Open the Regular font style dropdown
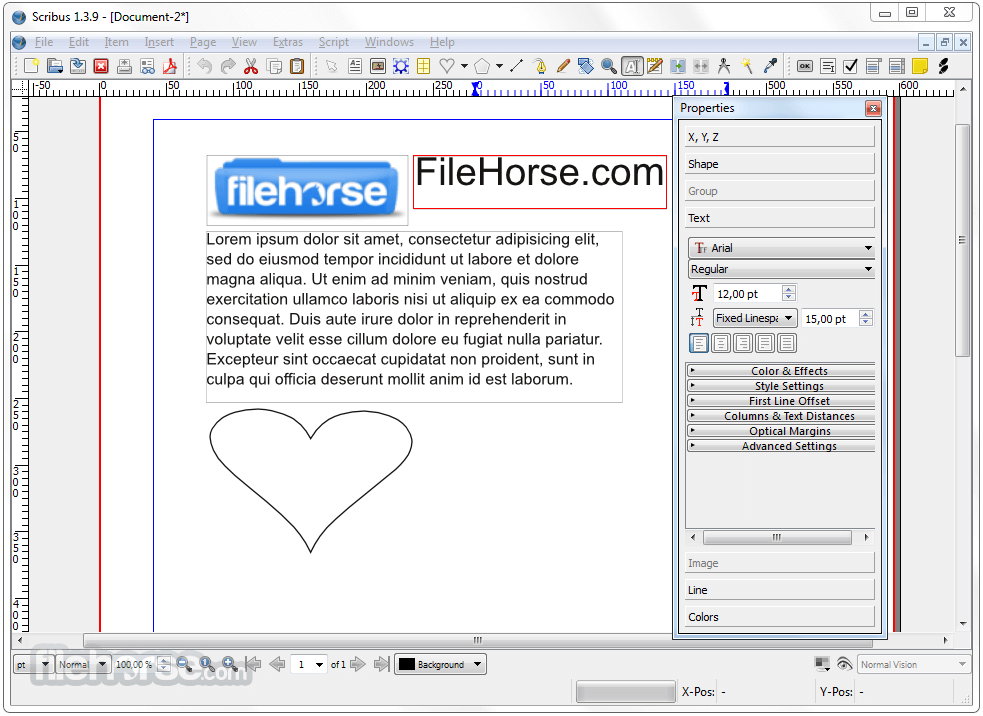The image size is (983, 716). [x=781, y=270]
